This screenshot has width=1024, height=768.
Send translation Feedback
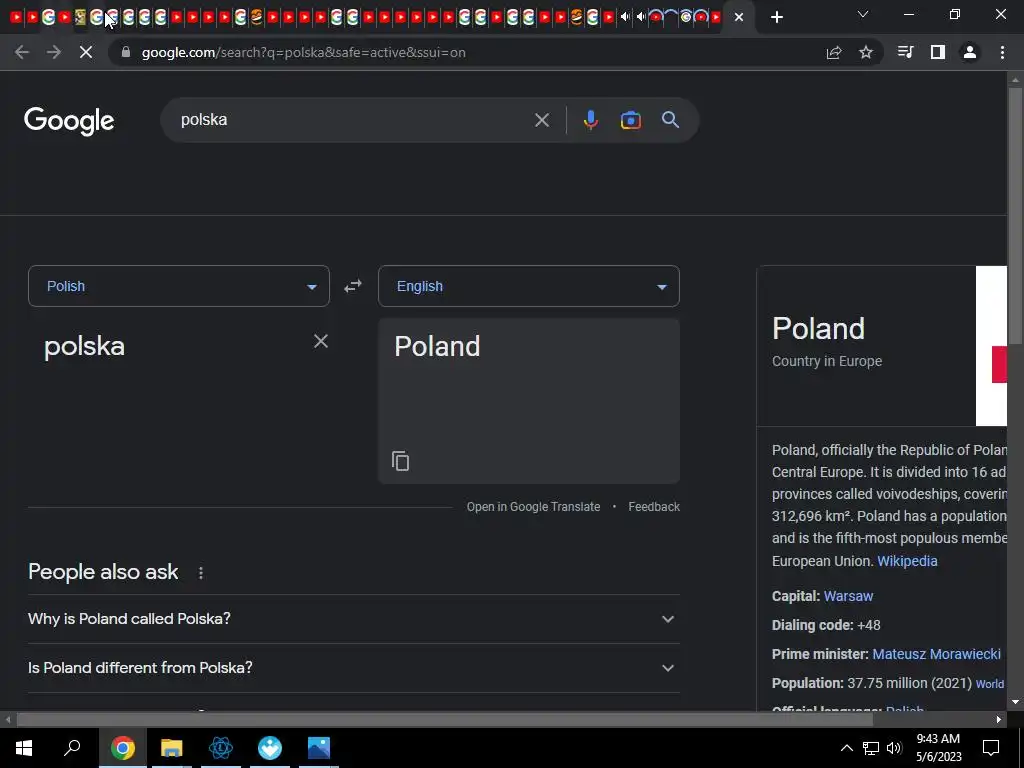click(654, 507)
